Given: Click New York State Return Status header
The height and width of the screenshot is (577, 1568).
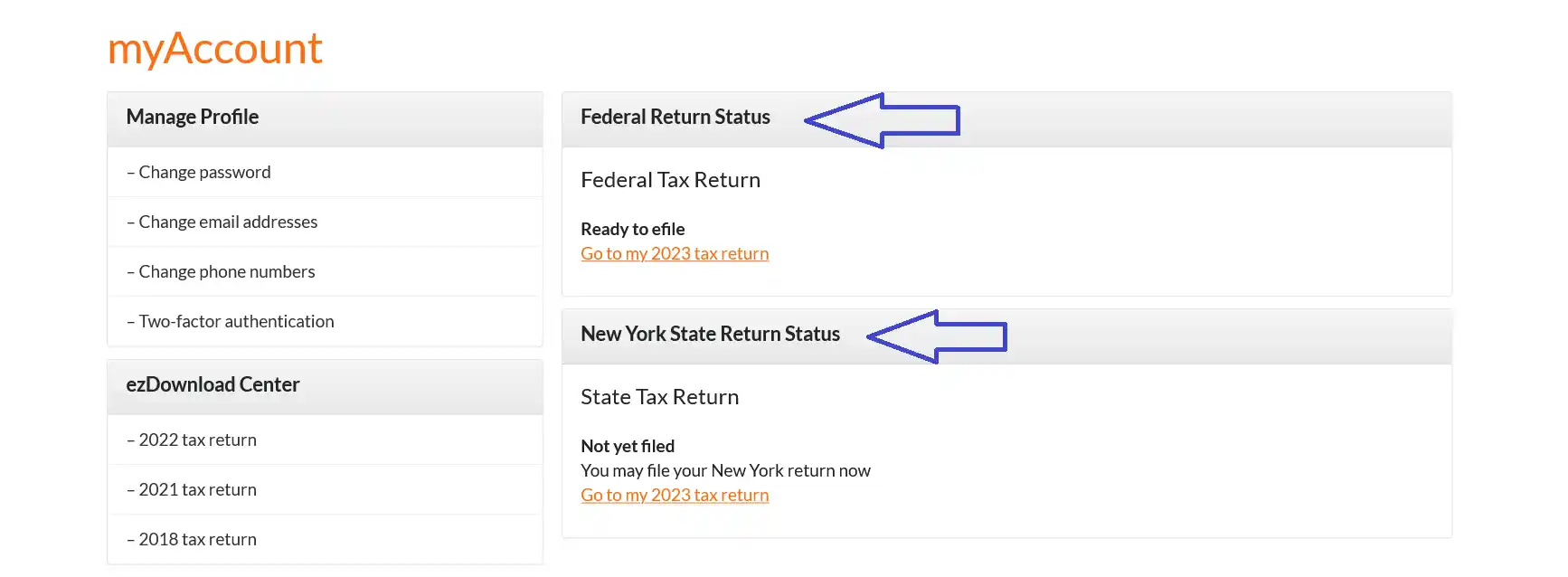Looking at the screenshot, I should coord(710,335).
